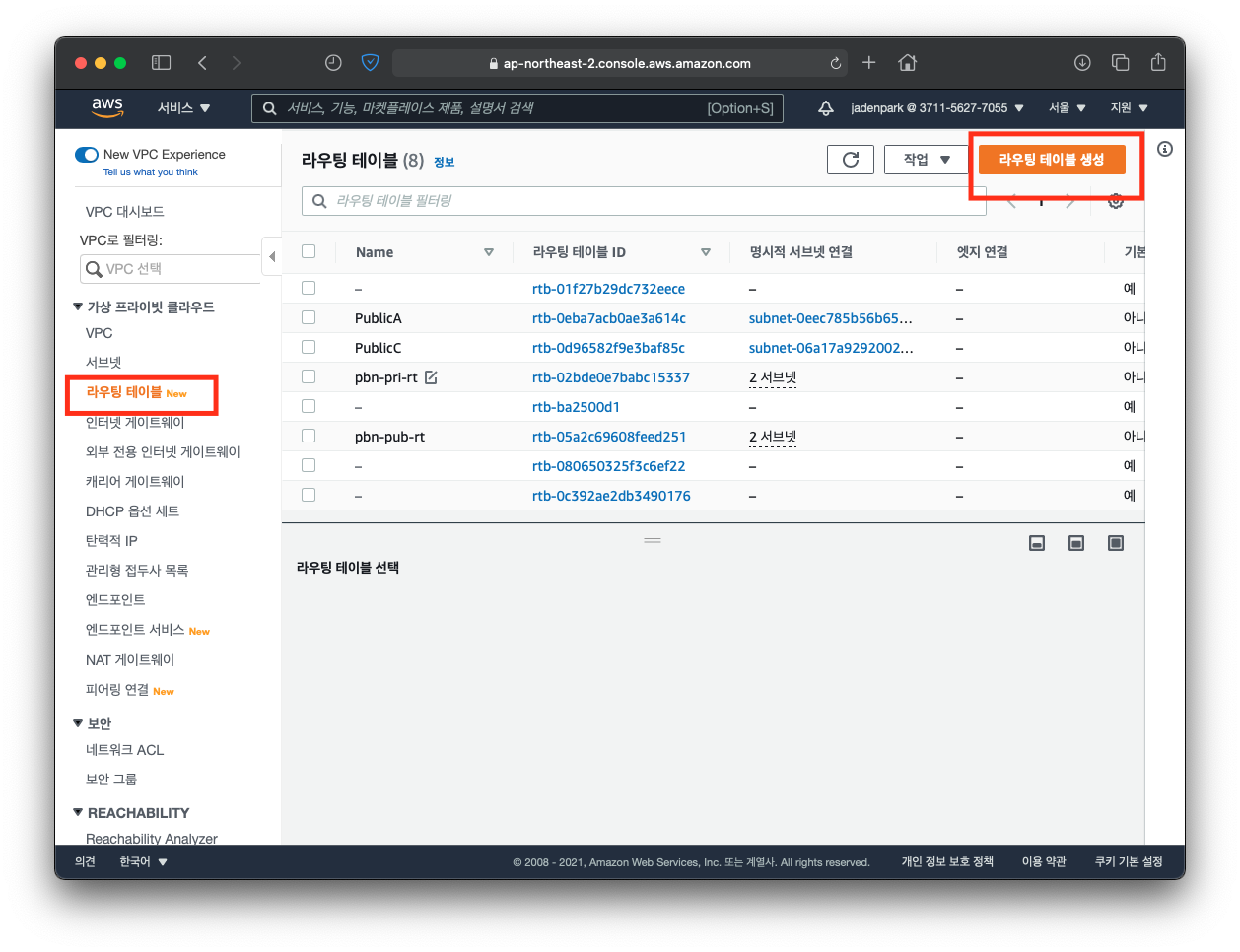The image size is (1240, 952).
Task: Click 라우팅 테이블 생성 button
Action: pyautogui.click(x=1052, y=160)
